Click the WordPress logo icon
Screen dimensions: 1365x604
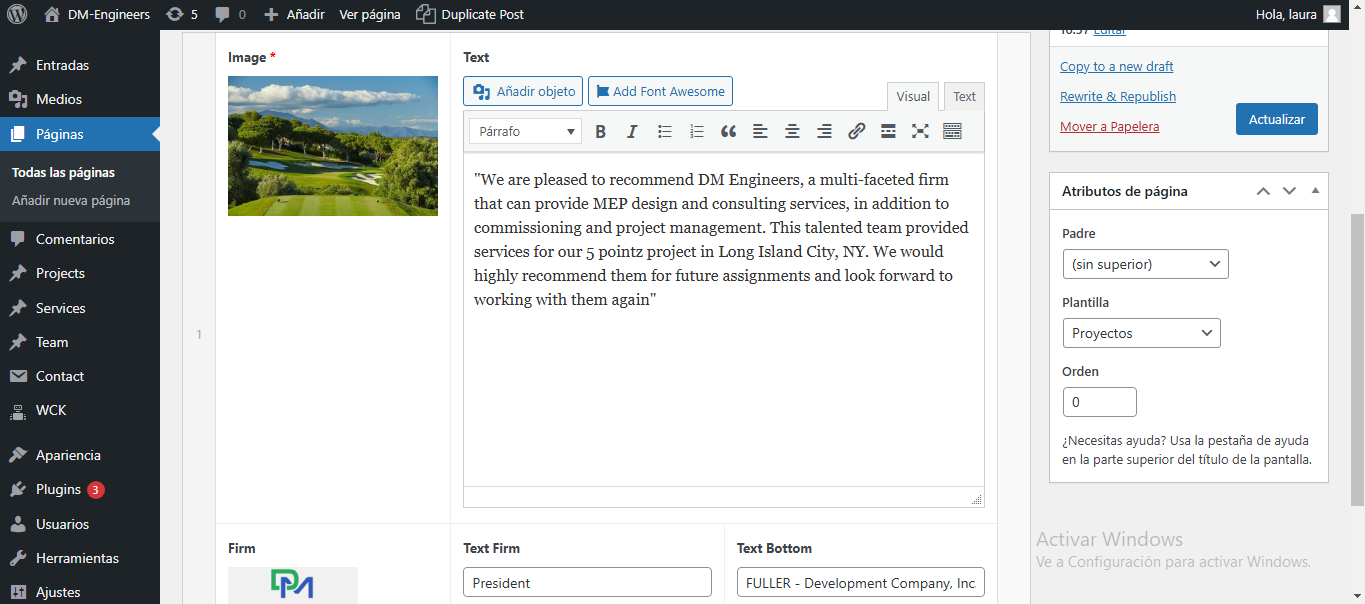pos(17,14)
